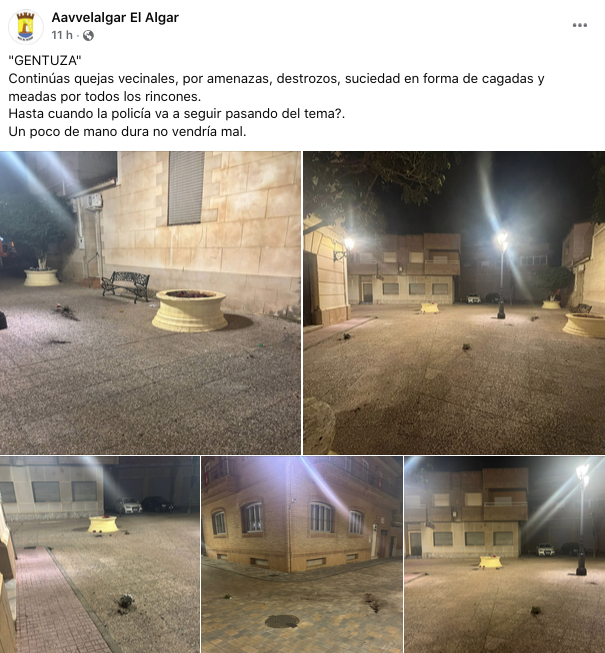The image size is (605, 653).
Task: Open the bottom-right photo with bright lamp post
Action: 505,555
